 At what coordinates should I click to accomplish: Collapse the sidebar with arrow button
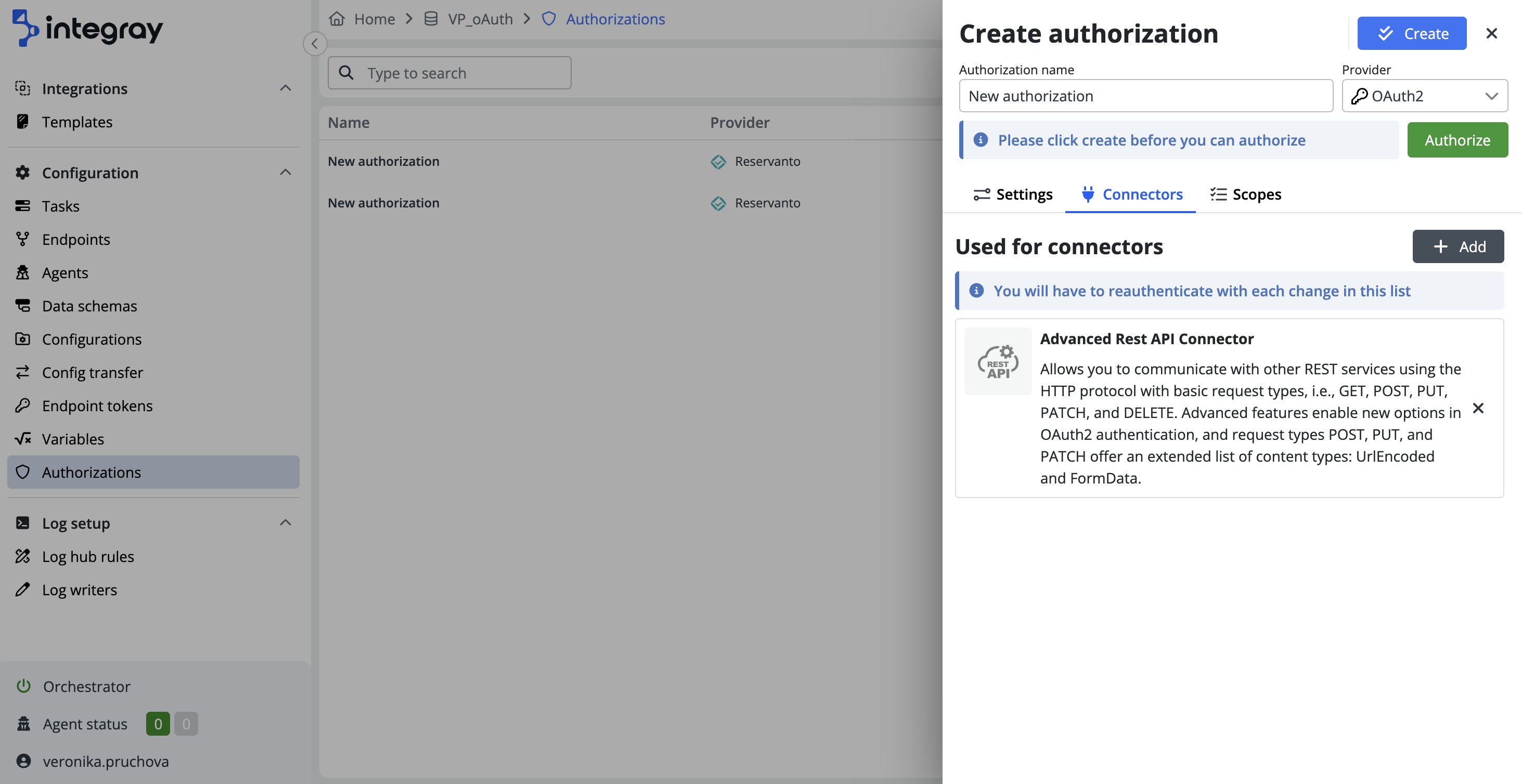[x=315, y=44]
